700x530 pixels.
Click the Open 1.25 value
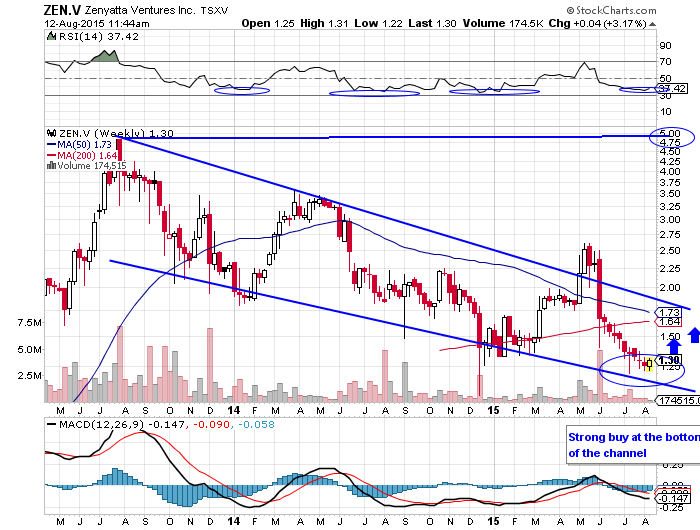(268, 23)
